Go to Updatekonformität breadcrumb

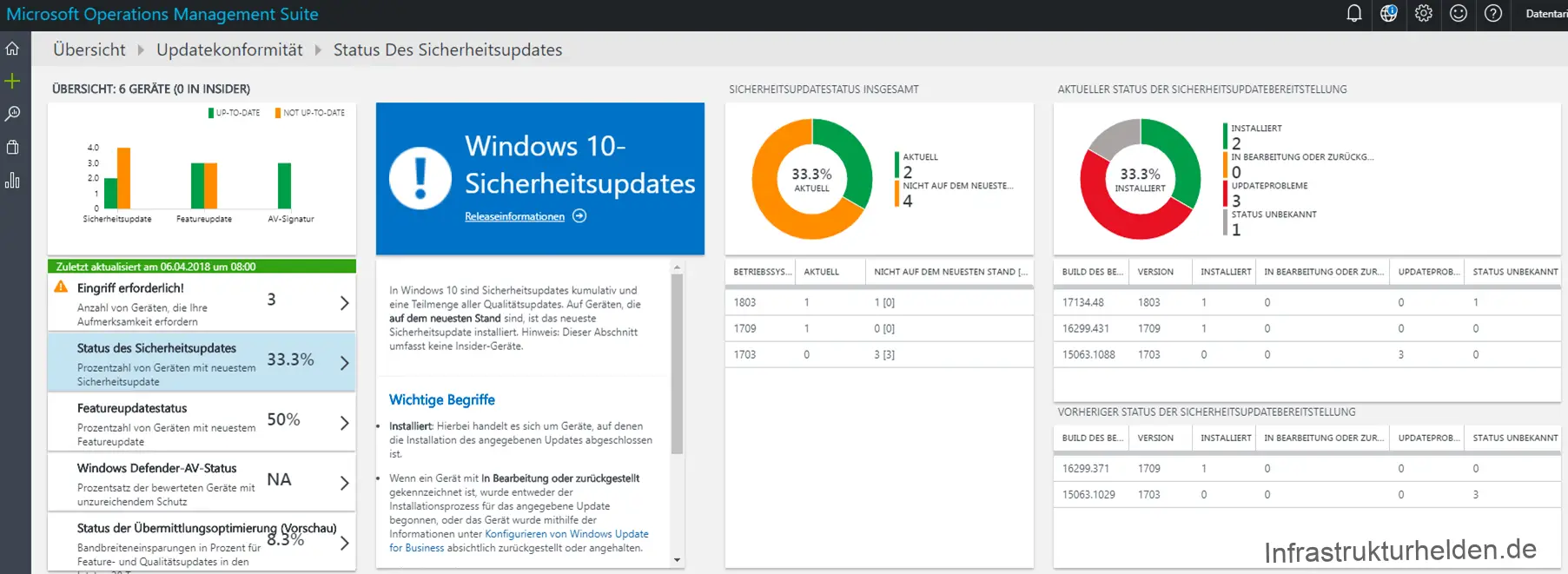coord(229,49)
